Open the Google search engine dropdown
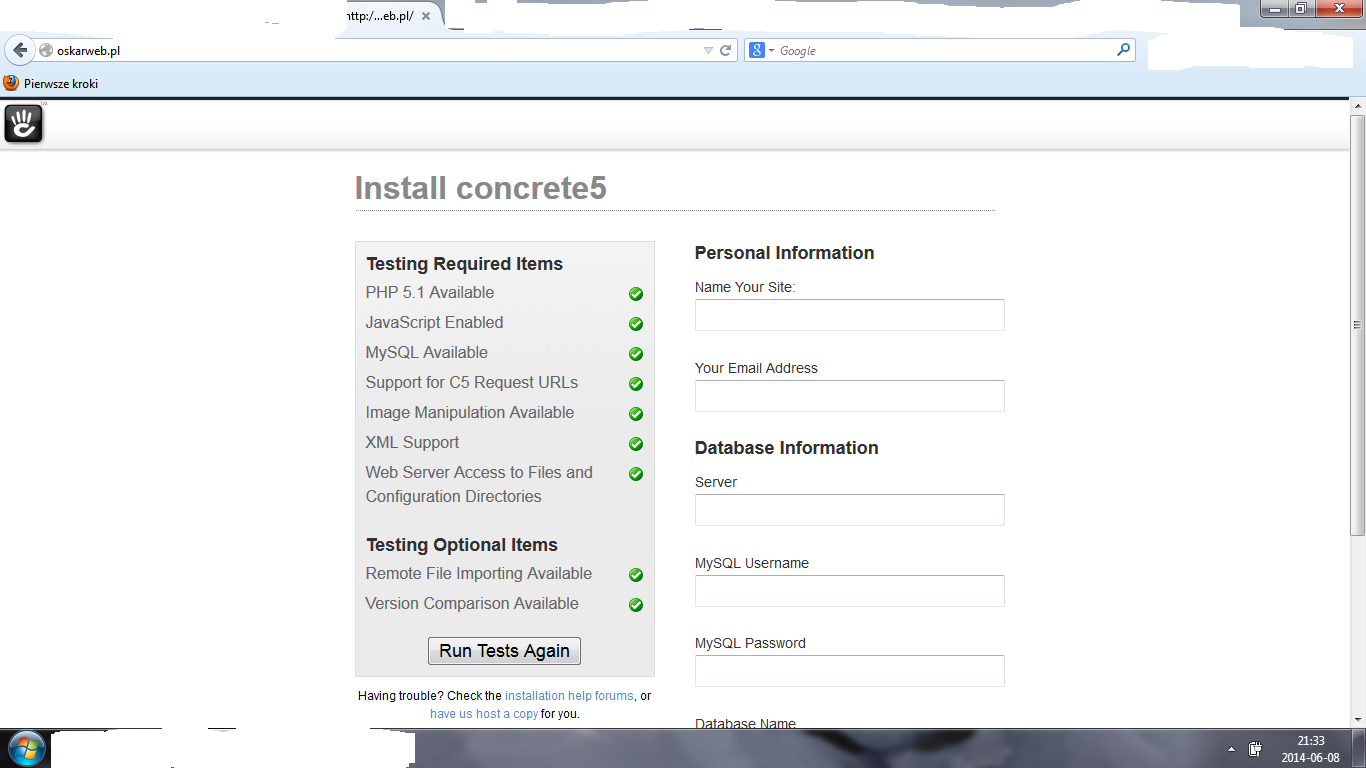Screen dimensions: 1366x768 point(762,50)
